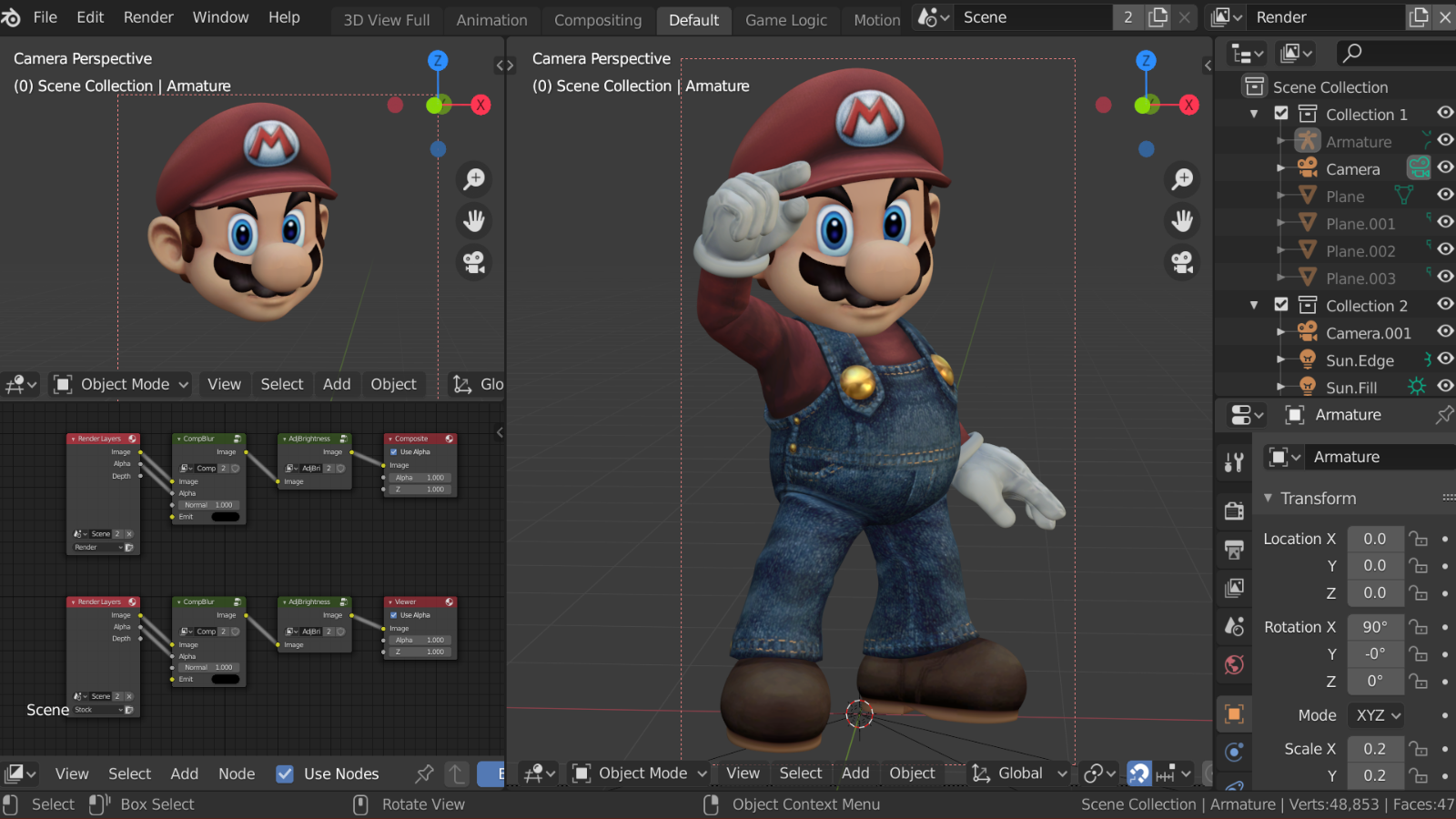The image size is (1456, 819).
Task: Click the Rotation X value field
Action: [x=1374, y=627]
